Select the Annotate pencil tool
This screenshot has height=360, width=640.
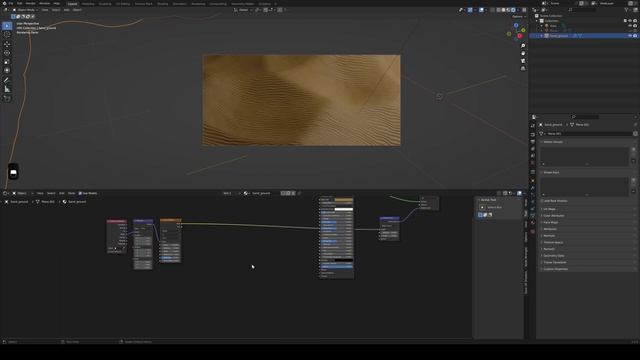point(7,80)
